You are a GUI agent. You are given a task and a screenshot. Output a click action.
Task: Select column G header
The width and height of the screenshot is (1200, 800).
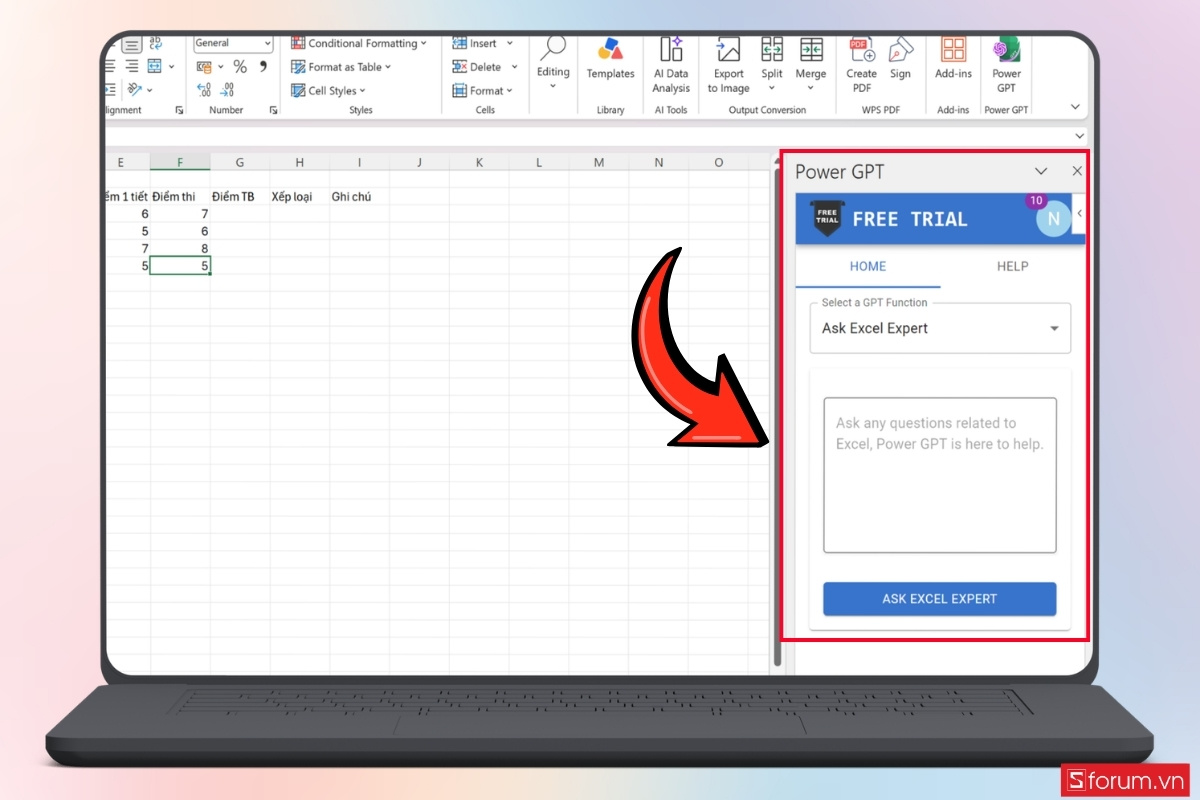[240, 162]
